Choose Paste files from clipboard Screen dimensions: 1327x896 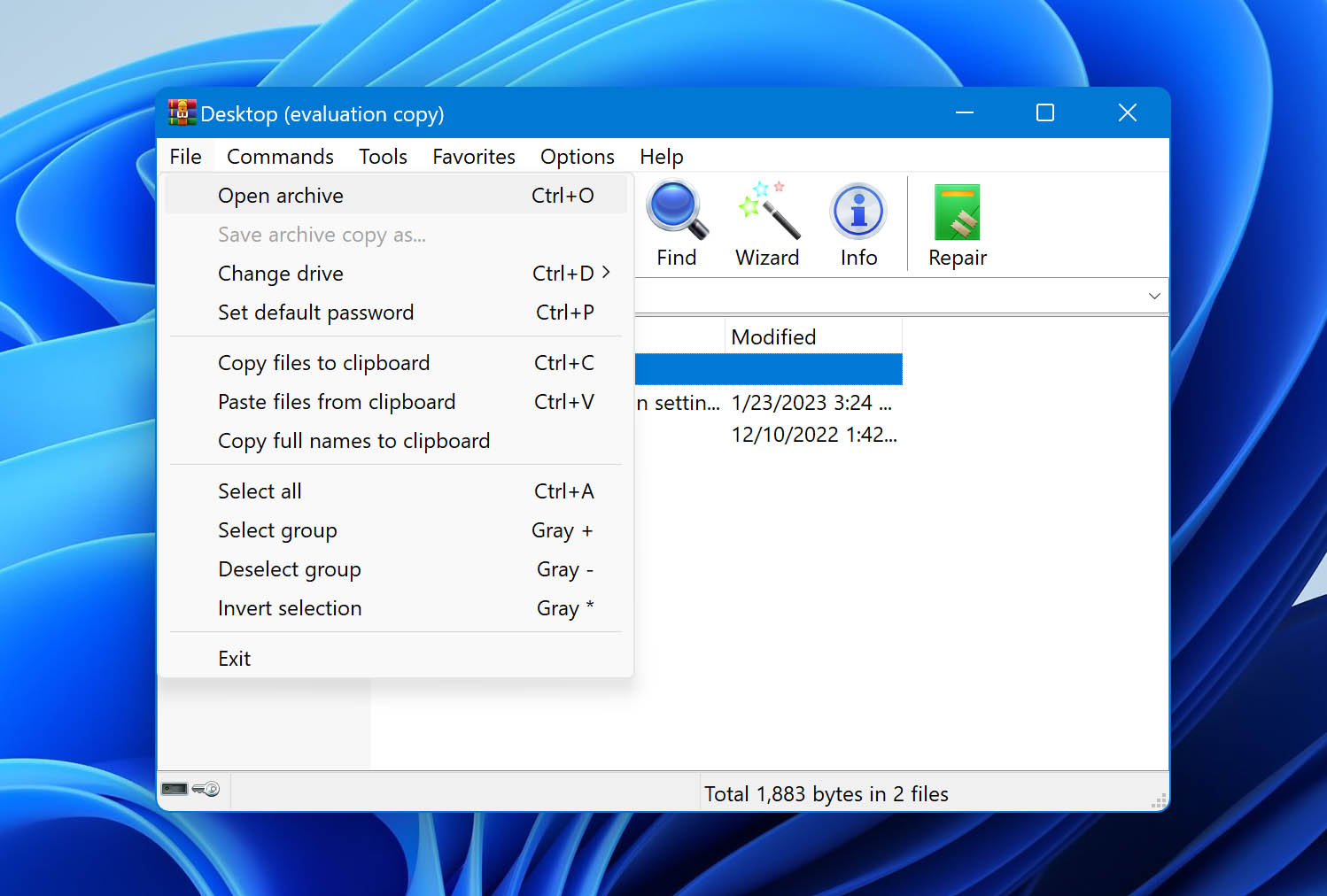[396, 402]
